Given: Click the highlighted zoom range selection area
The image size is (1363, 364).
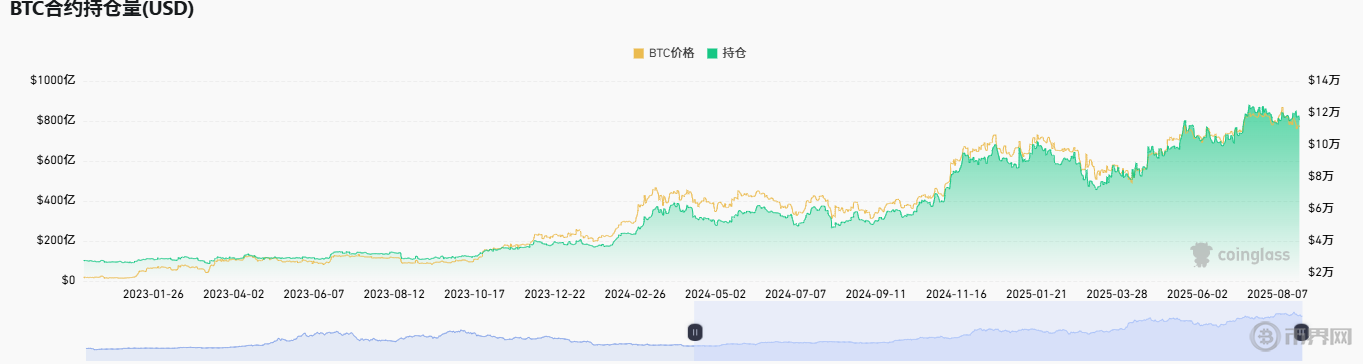Looking at the screenshot, I should click(x=998, y=331).
